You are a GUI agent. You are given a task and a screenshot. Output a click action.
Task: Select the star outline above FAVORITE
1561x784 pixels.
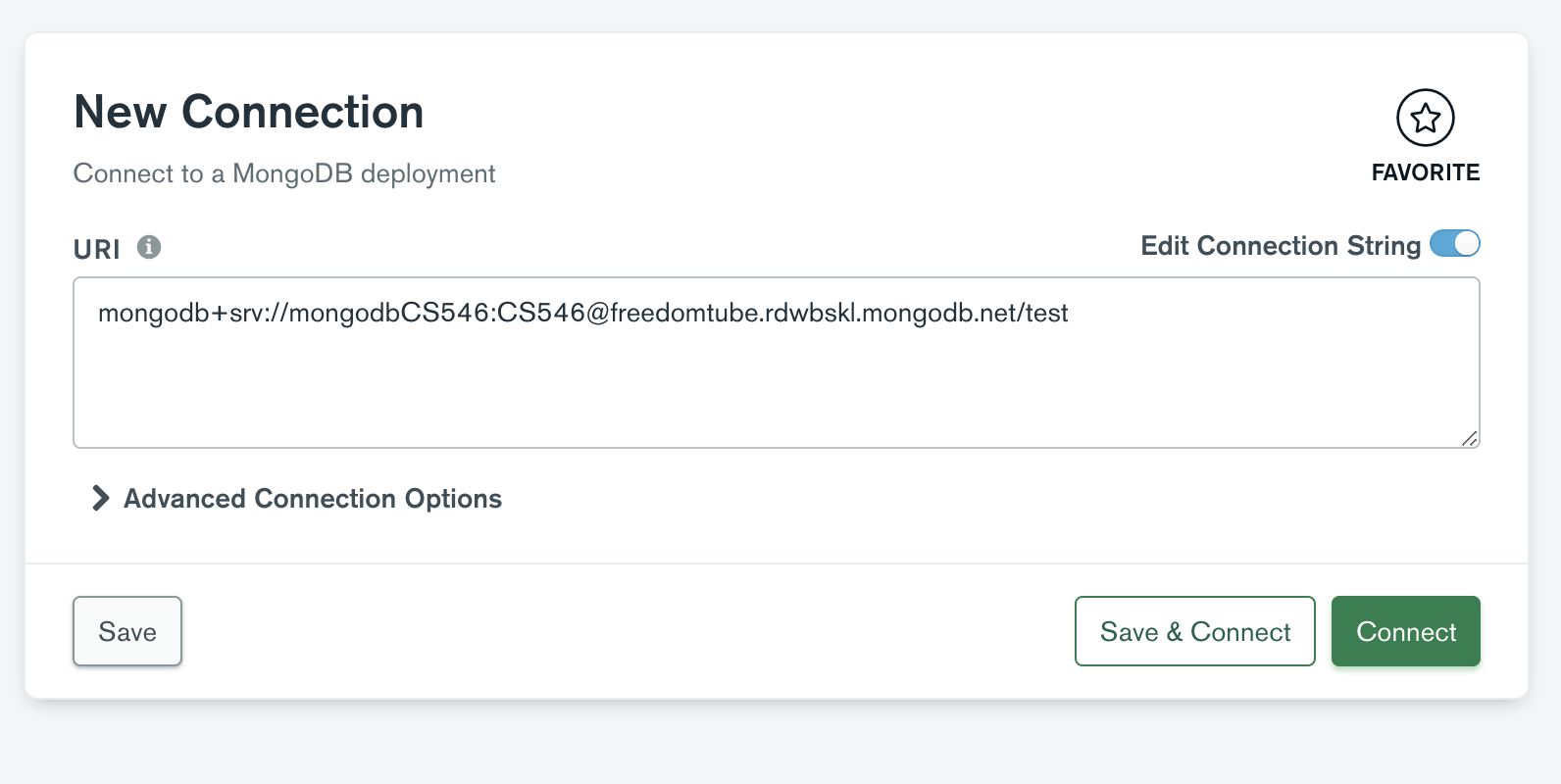point(1426,117)
